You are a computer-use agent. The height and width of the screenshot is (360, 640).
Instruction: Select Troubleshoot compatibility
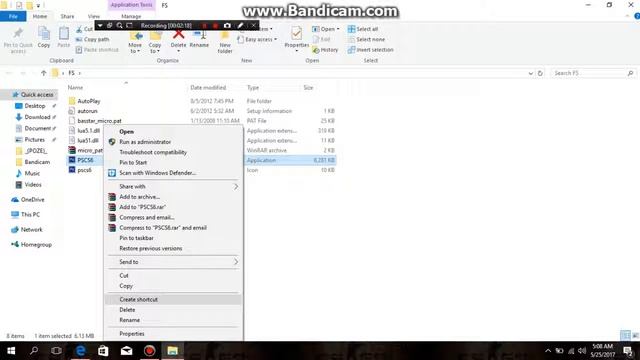[x=174, y=152]
